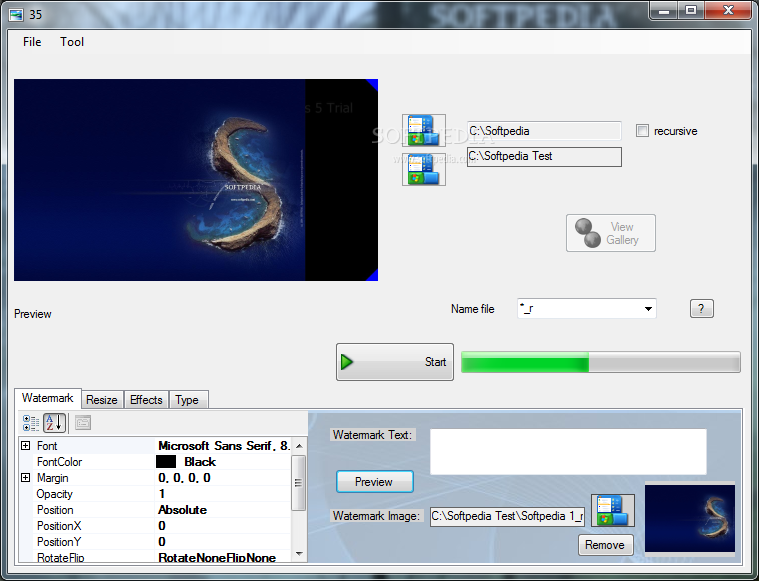Click the watermark image browse icon

(613, 510)
